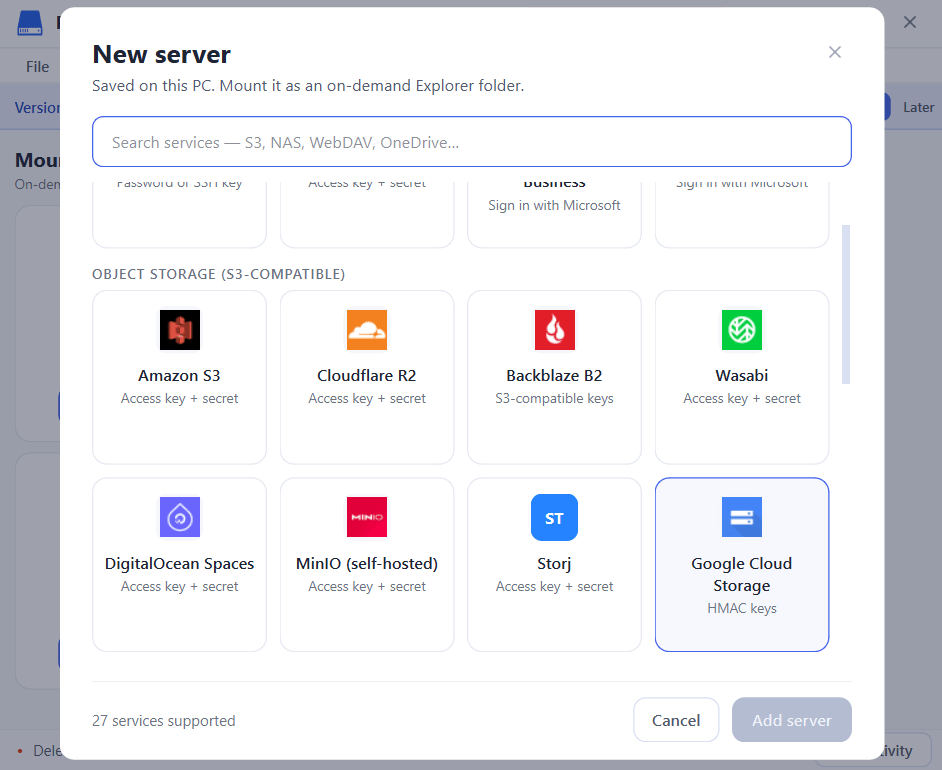
Task: Click the 'HMAC keys' subtitle
Action: point(741,608)
